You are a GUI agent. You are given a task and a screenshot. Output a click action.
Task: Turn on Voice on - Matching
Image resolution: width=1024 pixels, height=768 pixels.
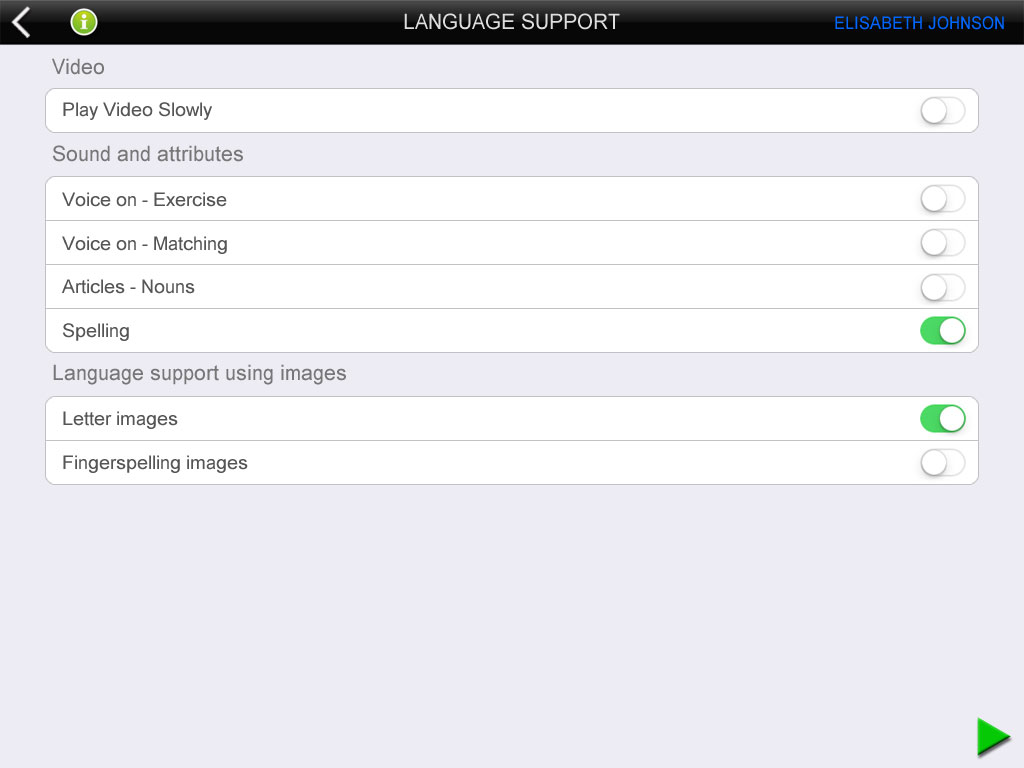[x=942, y=243]
